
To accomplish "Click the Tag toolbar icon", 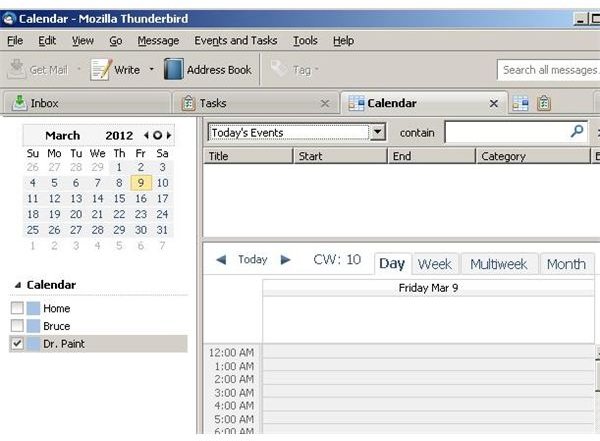I will pyautogui.click(x=278, y=69).
